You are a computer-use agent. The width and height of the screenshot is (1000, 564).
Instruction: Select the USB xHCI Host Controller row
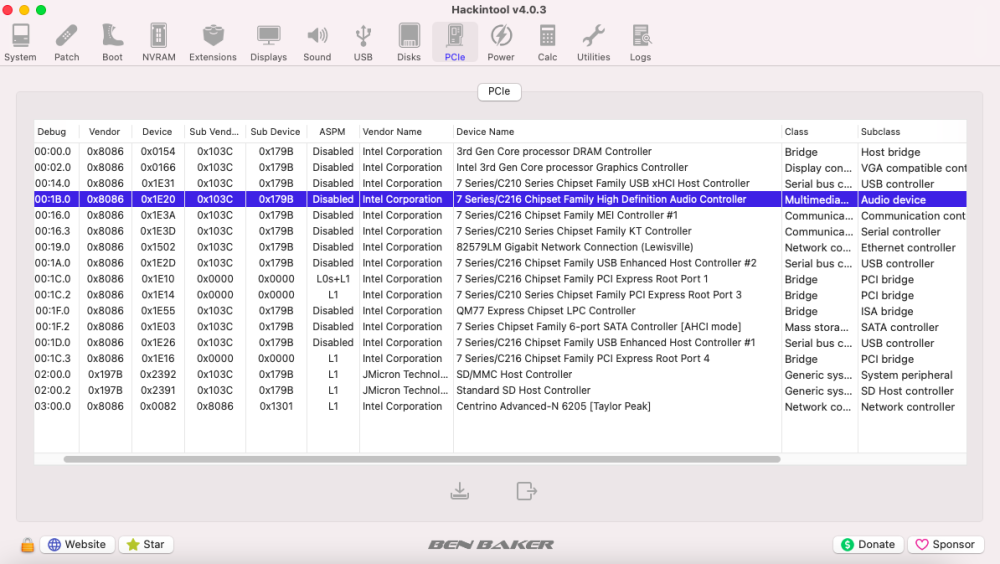pyautogui.click(x=500, y=184)
